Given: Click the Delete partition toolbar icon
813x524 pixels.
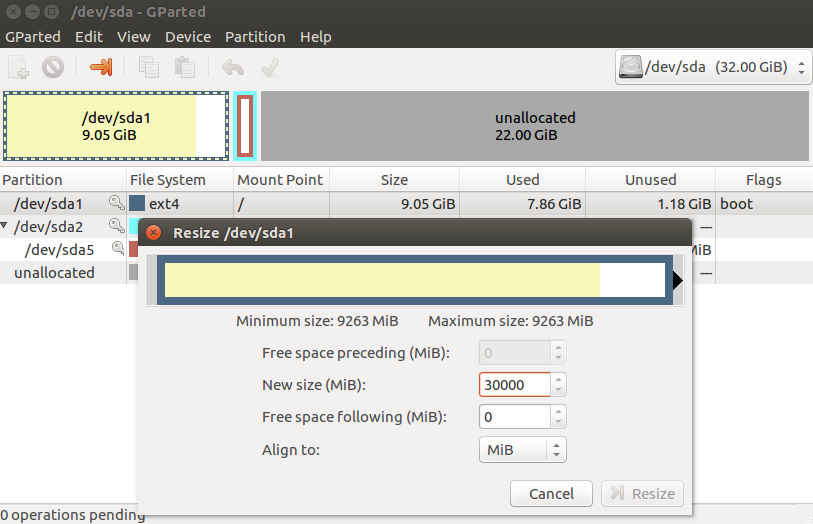Looking at the screenshot, I should coord(53,67).
